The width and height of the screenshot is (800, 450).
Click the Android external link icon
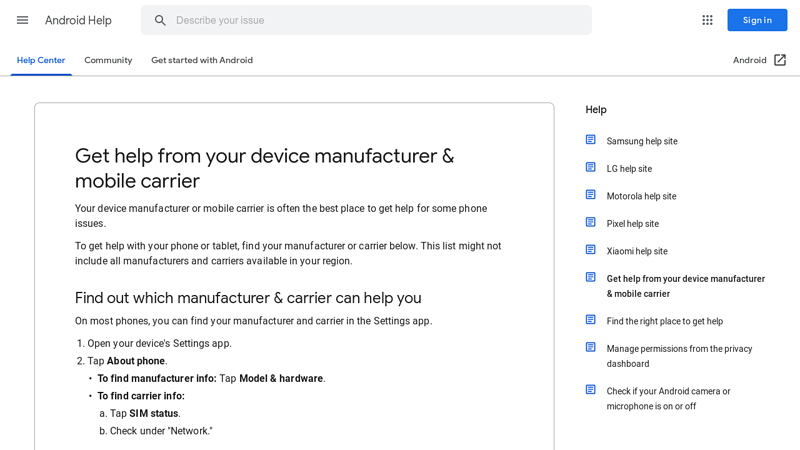click(x=780, y=60)
